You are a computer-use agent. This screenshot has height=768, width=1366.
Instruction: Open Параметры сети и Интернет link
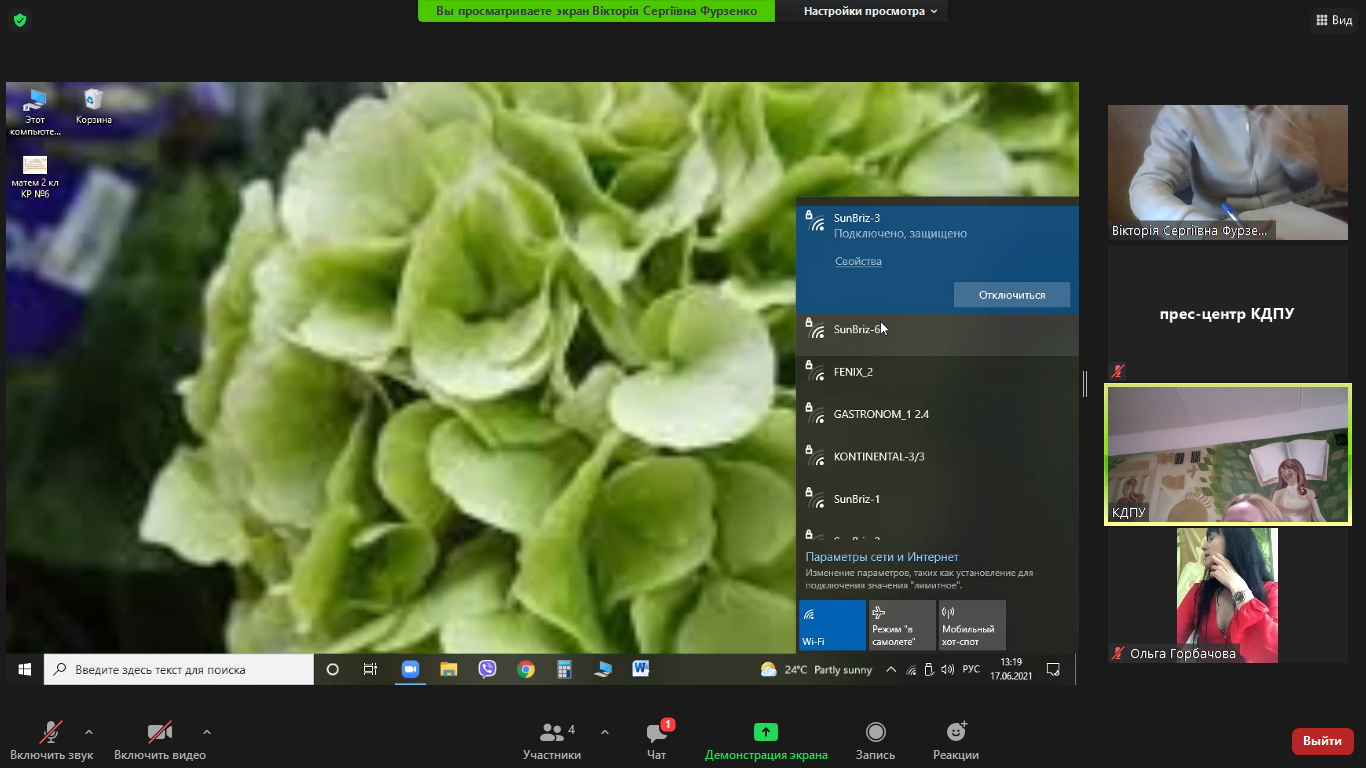pyautogui.click(x=882, y=557)
